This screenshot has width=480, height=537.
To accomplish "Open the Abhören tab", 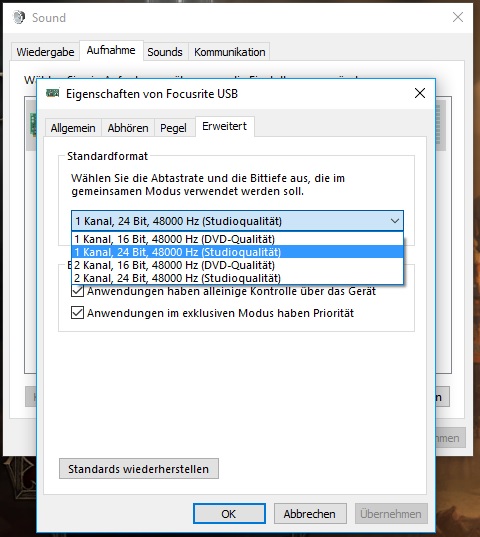I will [128, 128].
